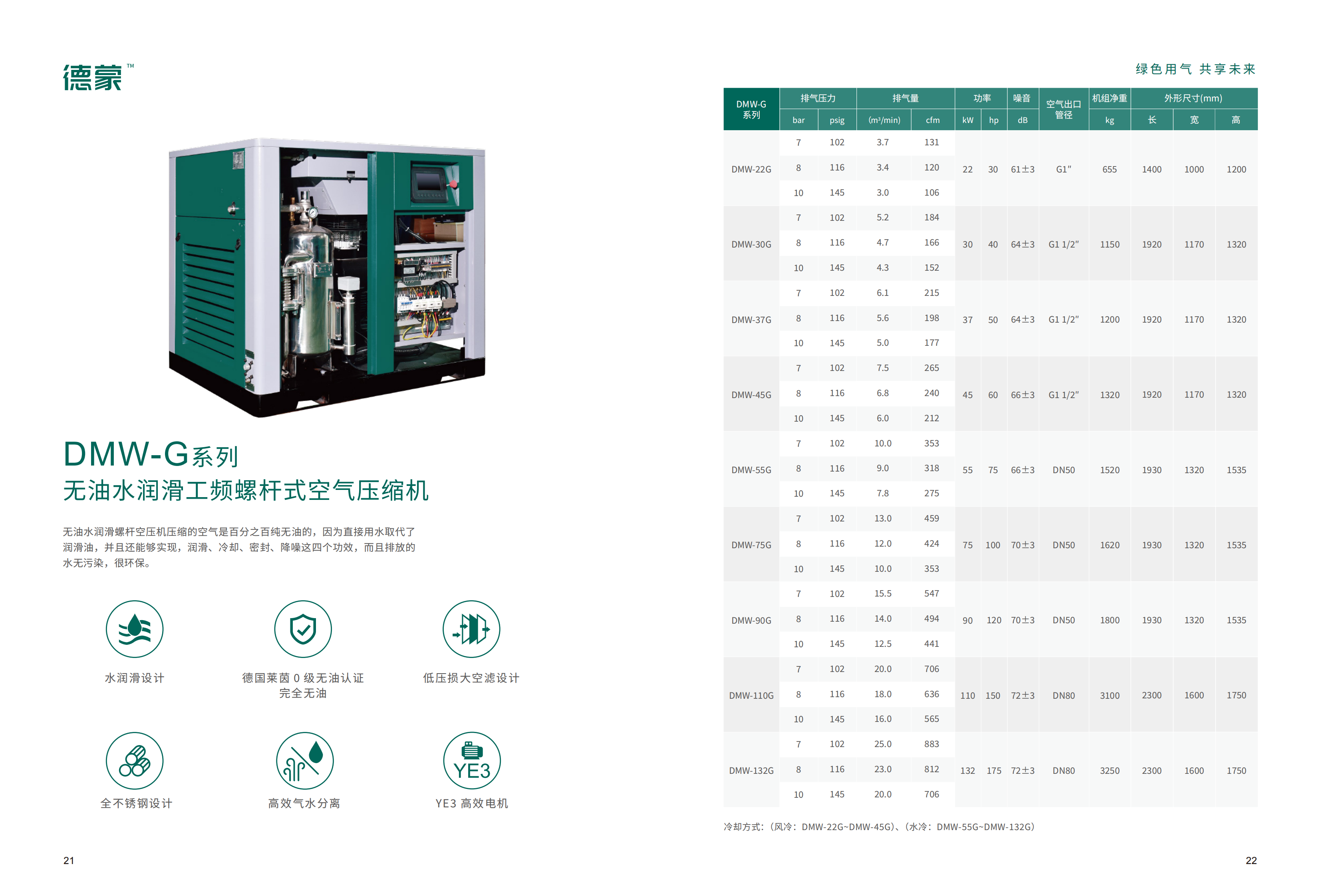Click the DMW-G 系列 dark green header cell
This screenshot has height=896, width=1321.
pyautogui.click(x=751, y=109)
